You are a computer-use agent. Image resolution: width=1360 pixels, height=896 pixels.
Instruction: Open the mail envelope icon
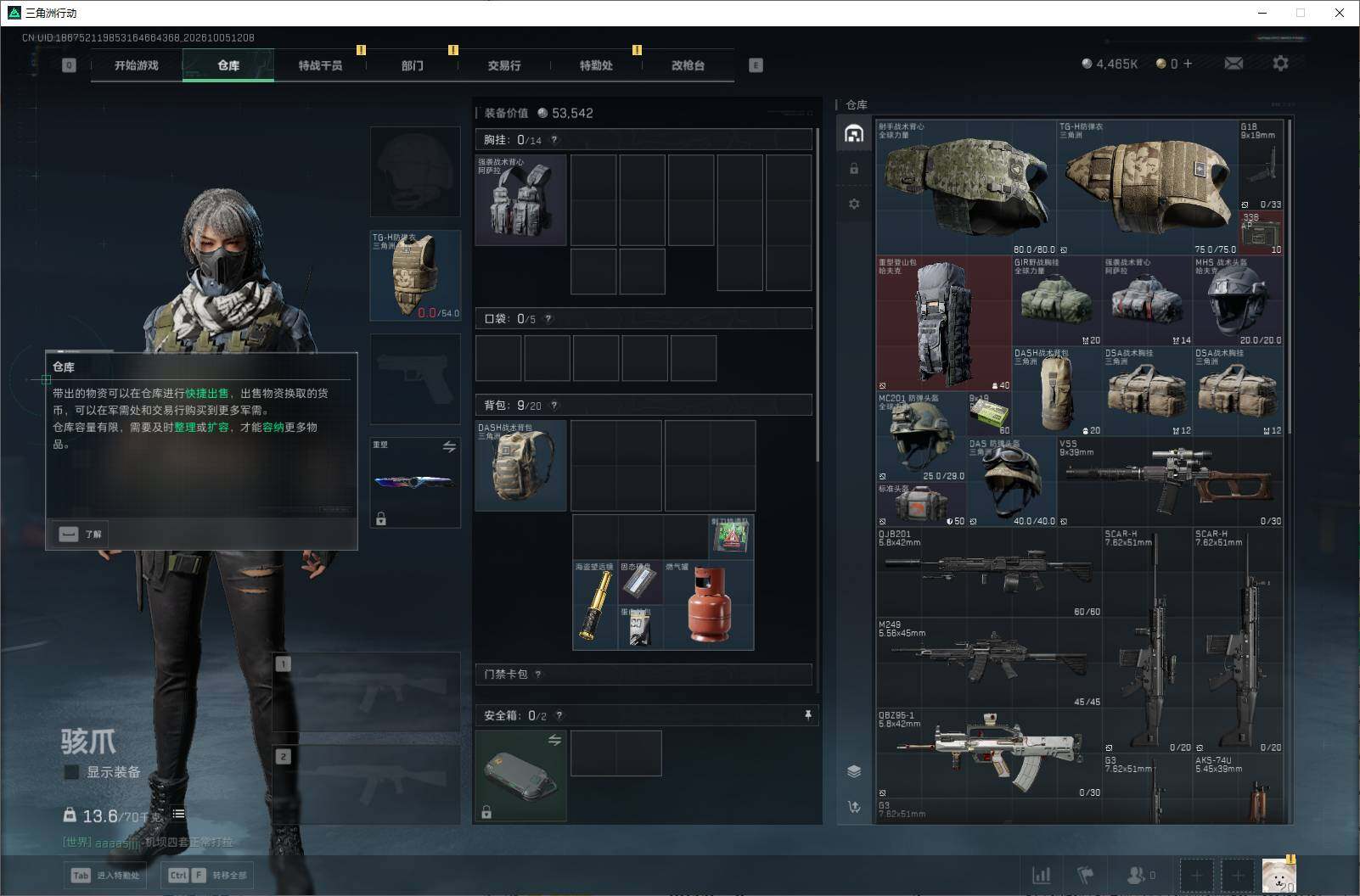(1234, 64)
